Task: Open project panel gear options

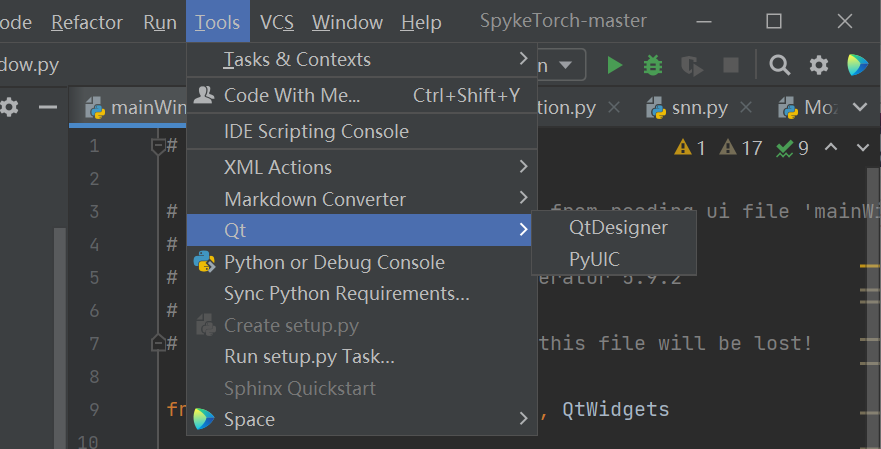Action: [10, 107]
